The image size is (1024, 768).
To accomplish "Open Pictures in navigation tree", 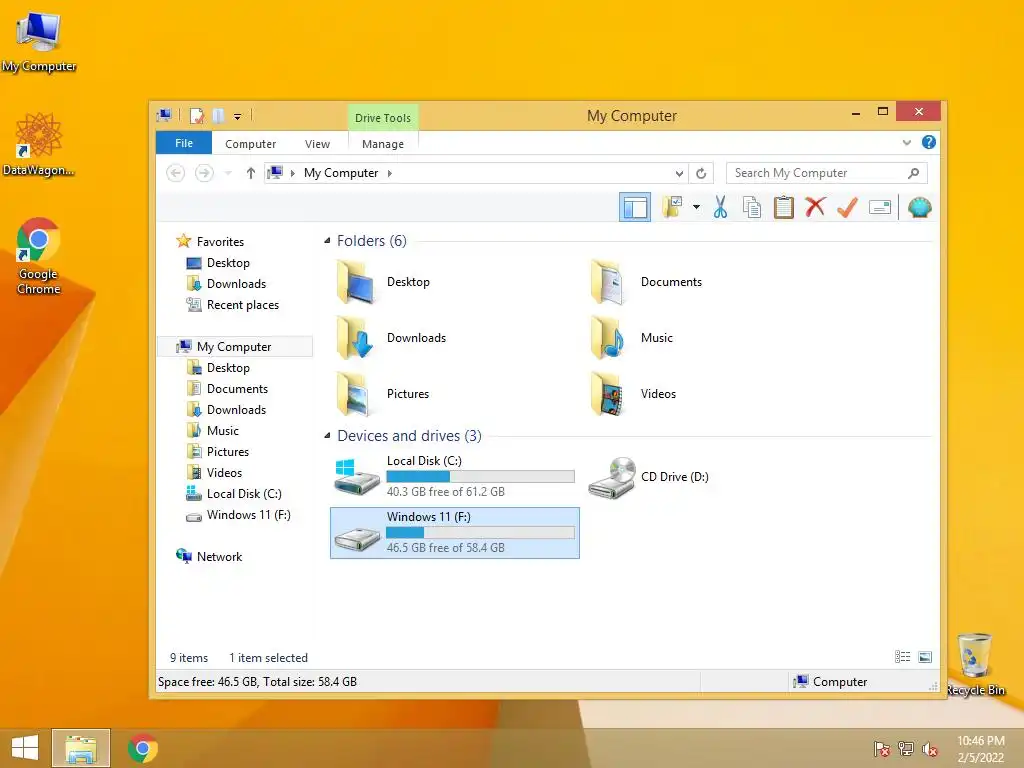I will click(x=227, y=452).
